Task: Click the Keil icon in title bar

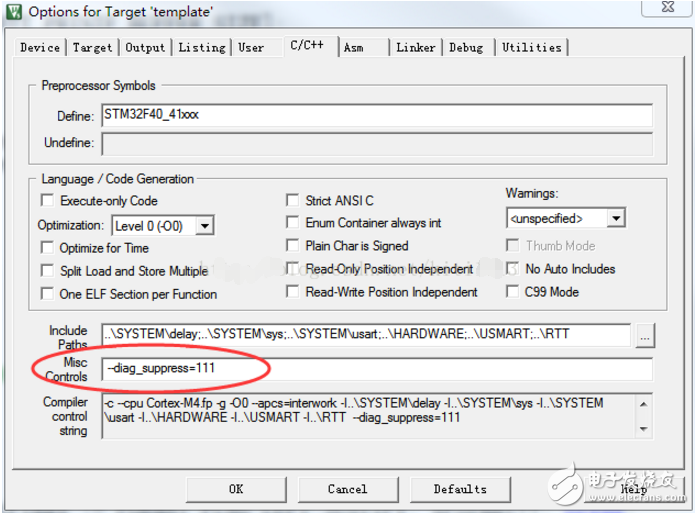Action: (x=14, y=12)
